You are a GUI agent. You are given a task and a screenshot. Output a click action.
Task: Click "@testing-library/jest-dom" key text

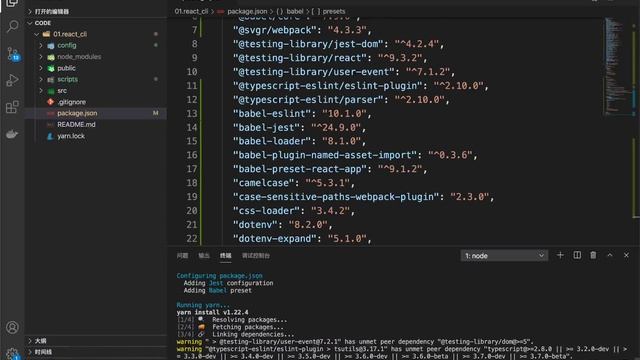point(308,44)
